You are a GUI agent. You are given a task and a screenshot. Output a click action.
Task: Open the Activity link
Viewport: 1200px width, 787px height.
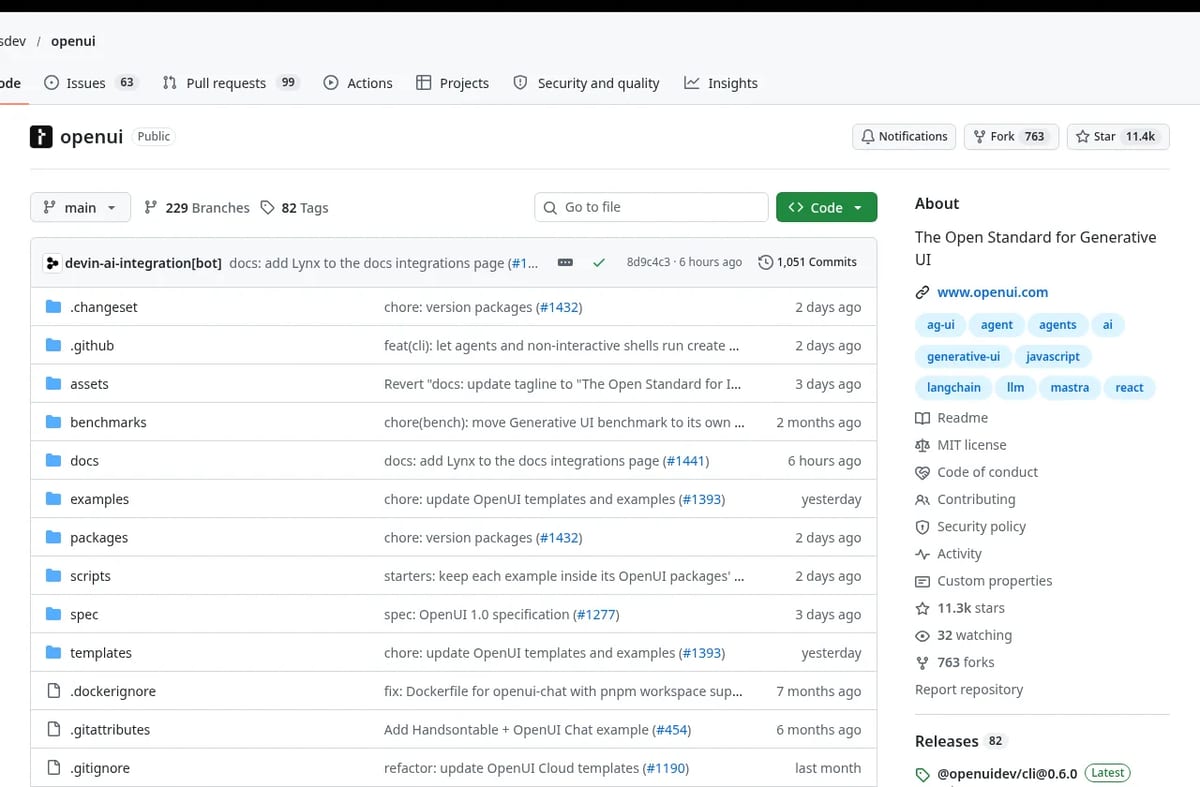(948, 554)
